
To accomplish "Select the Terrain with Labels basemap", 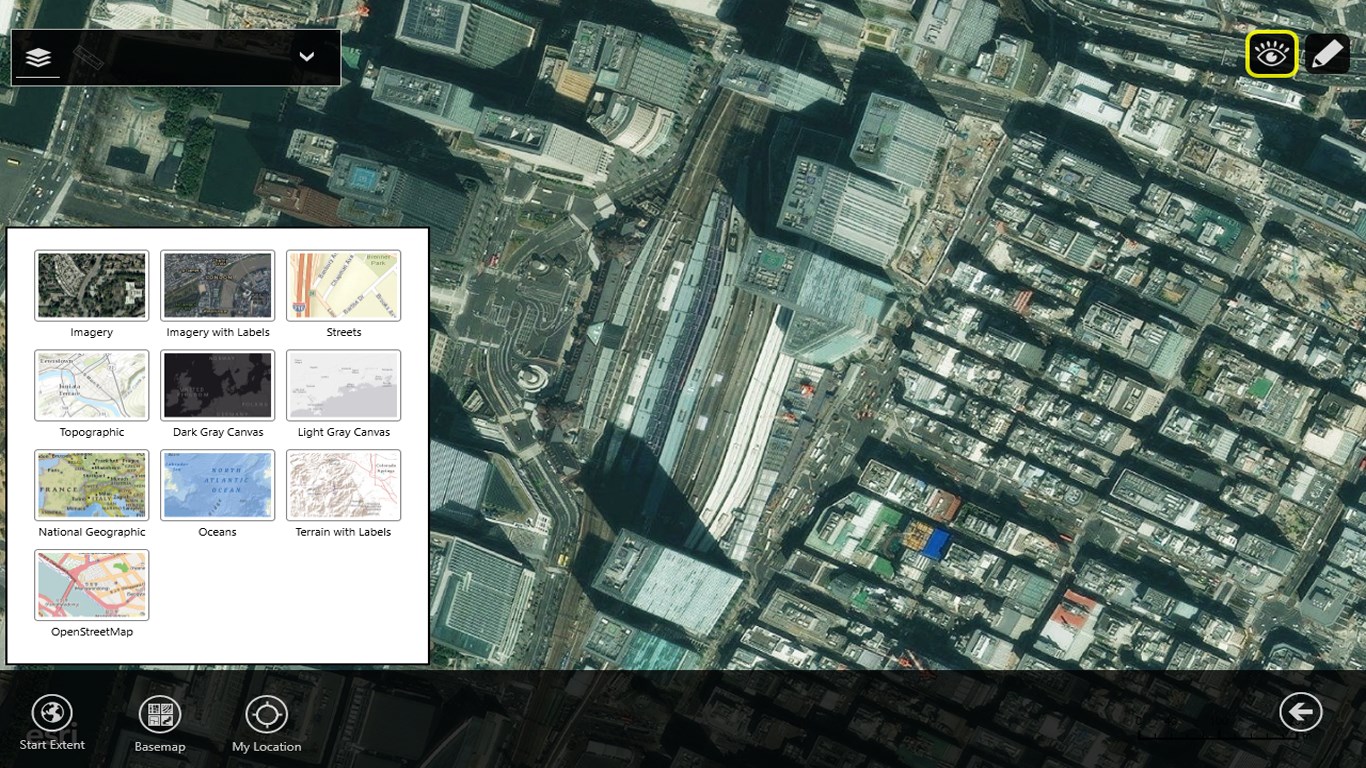I will [344, 486].
